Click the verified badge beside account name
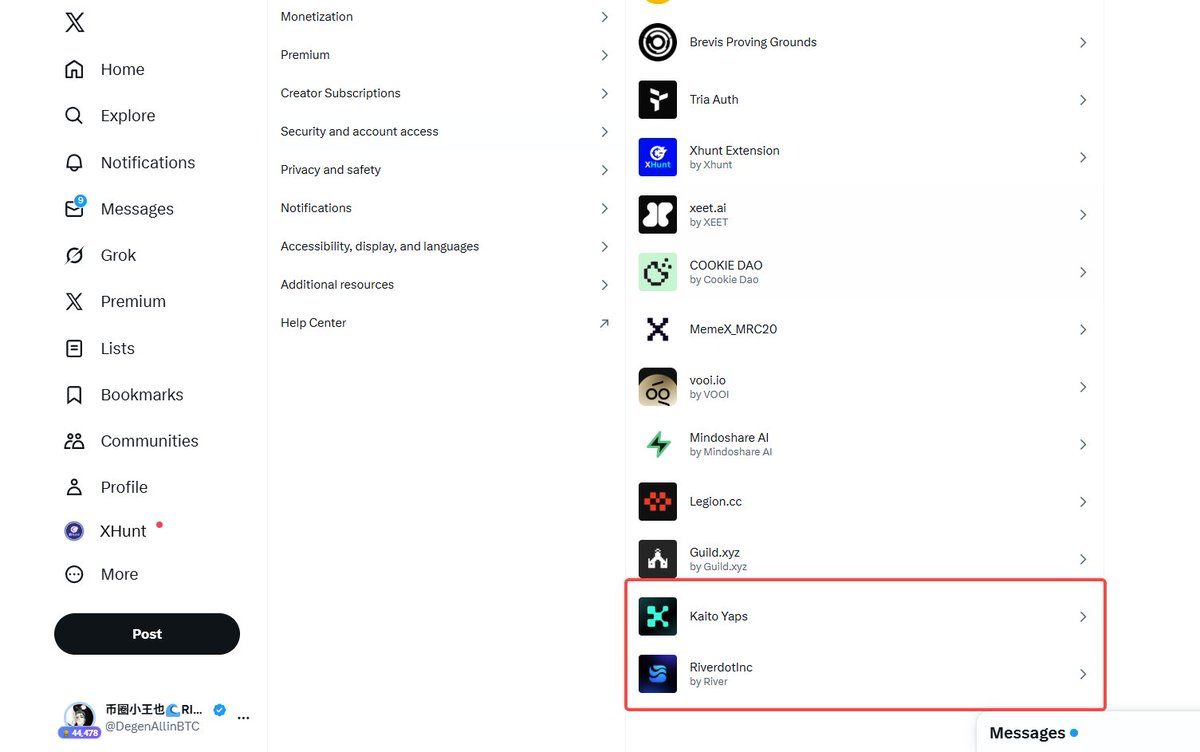The height and width of the screenshot is (752, 1200). (x=219, y=710)
